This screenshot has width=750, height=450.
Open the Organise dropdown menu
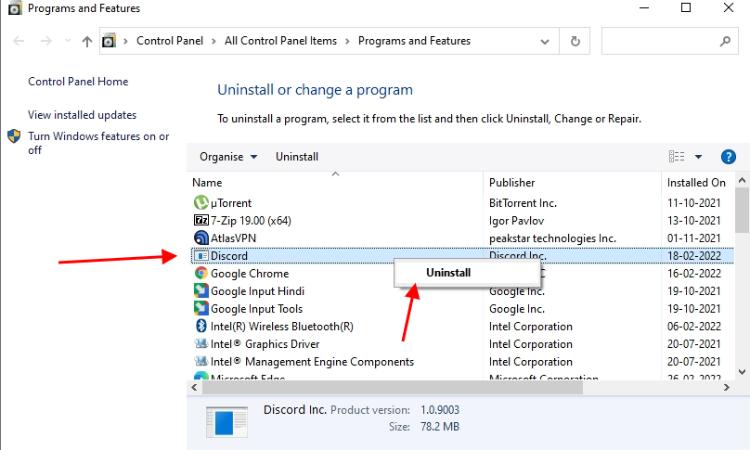(228, 157)
